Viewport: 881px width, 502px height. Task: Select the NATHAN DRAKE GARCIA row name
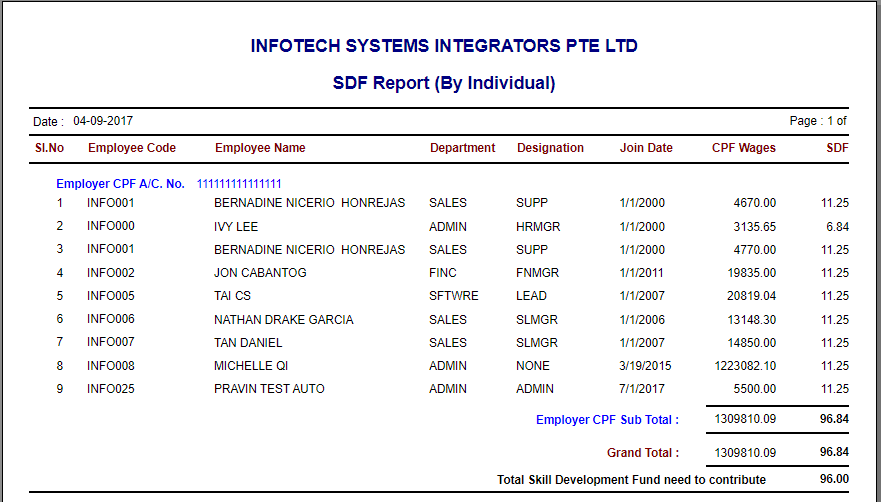click(283, 320)
